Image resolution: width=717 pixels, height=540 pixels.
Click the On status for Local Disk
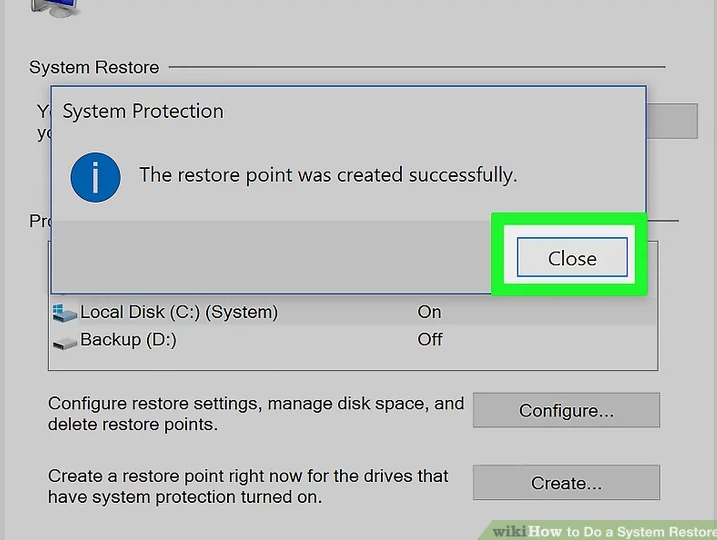(429, 312)
